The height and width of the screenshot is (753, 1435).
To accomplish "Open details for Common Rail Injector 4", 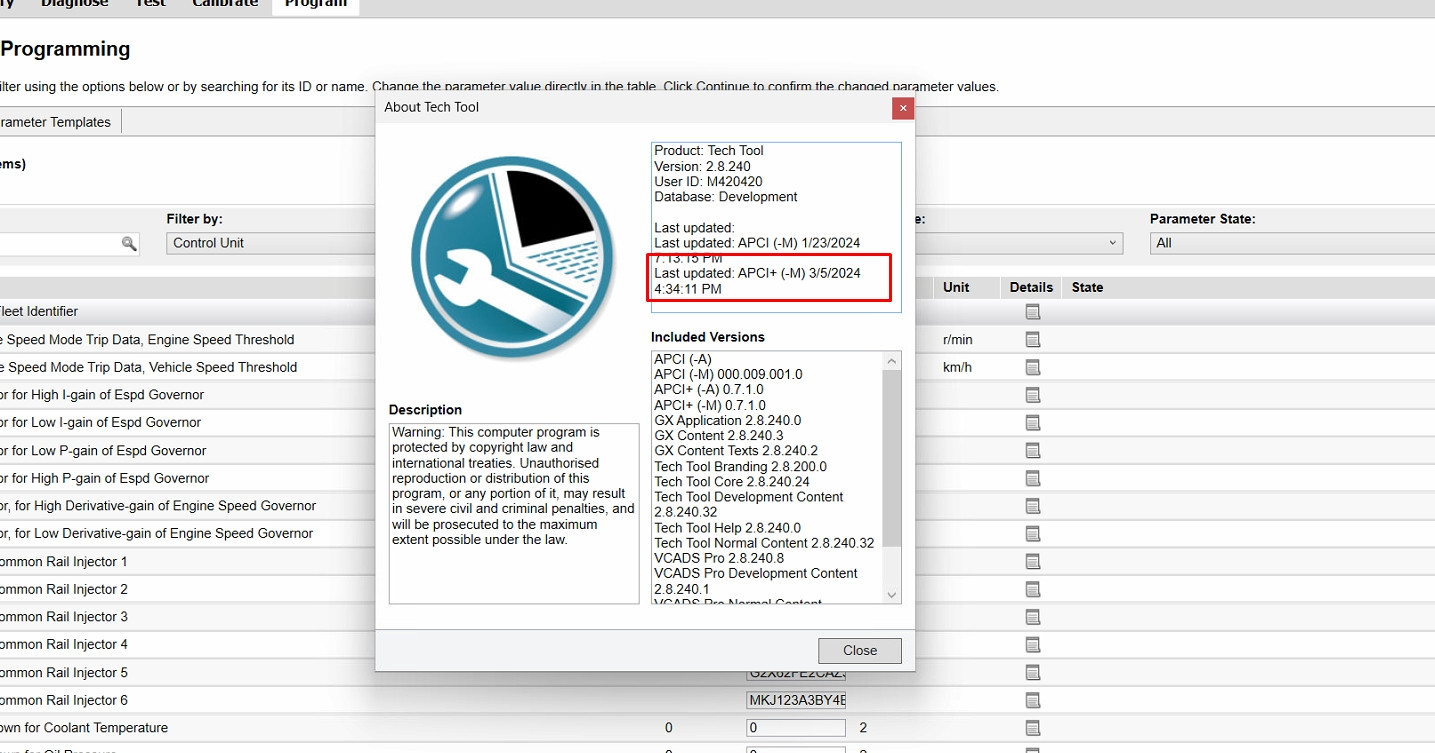I will click(x=1033, y=645).
